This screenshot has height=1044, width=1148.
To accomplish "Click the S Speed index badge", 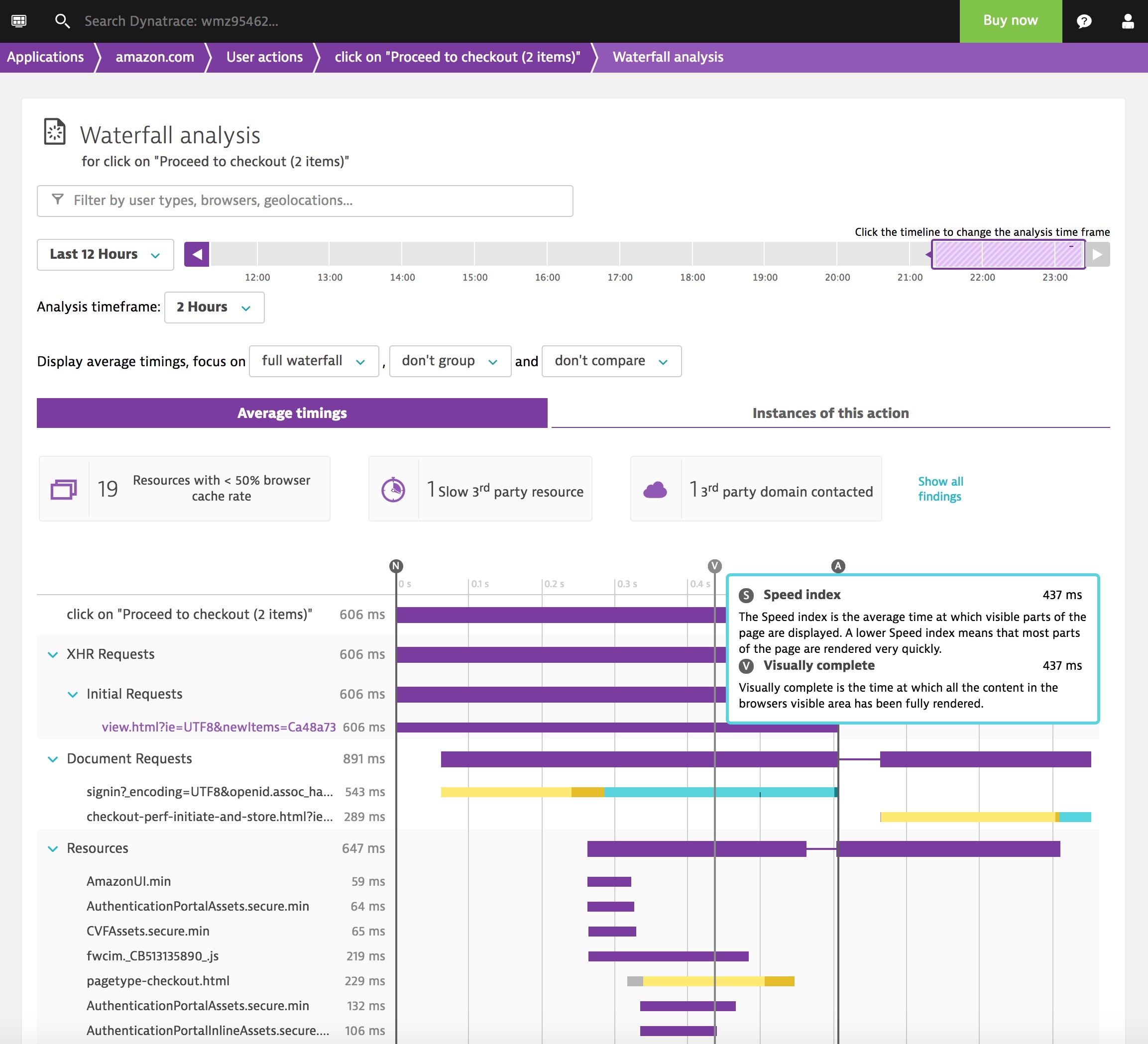I will pos(746,596).
